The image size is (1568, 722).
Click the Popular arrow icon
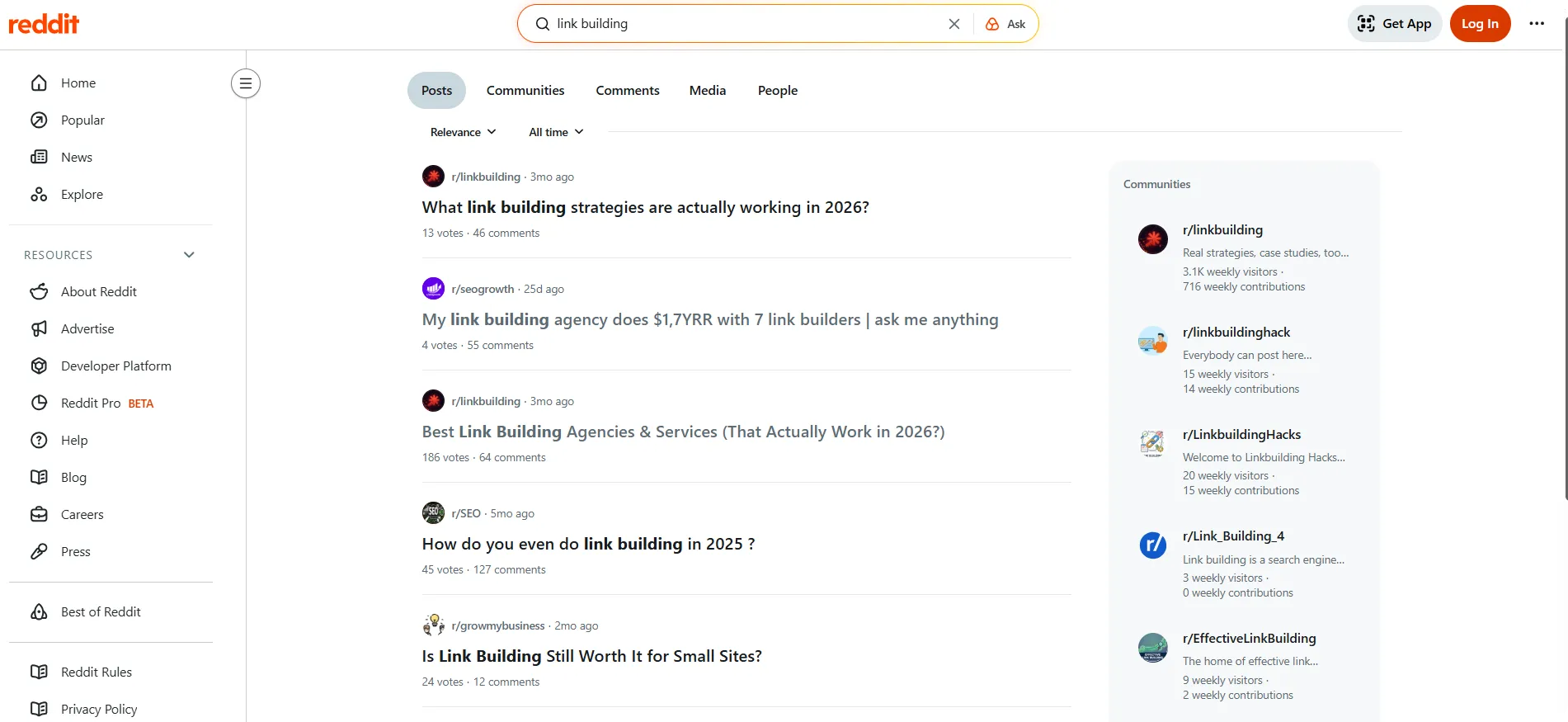tap(39, 120)
